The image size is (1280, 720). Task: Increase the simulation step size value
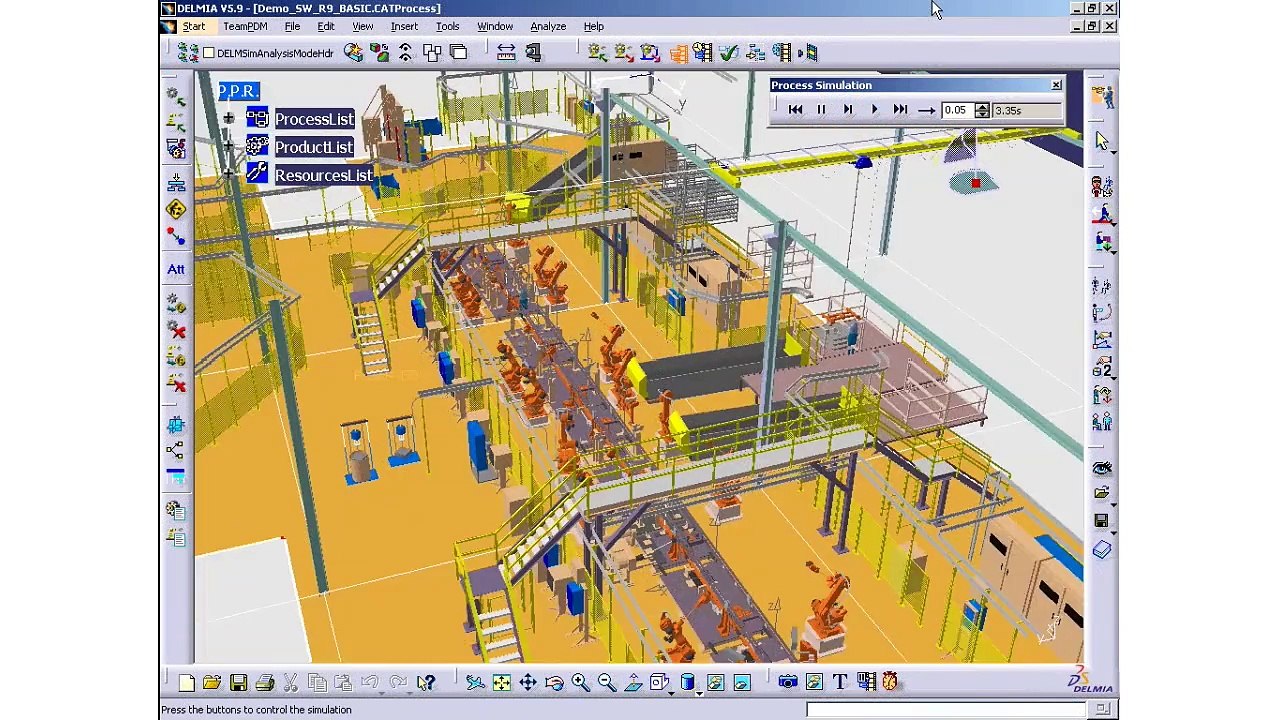tap(982, 106)
